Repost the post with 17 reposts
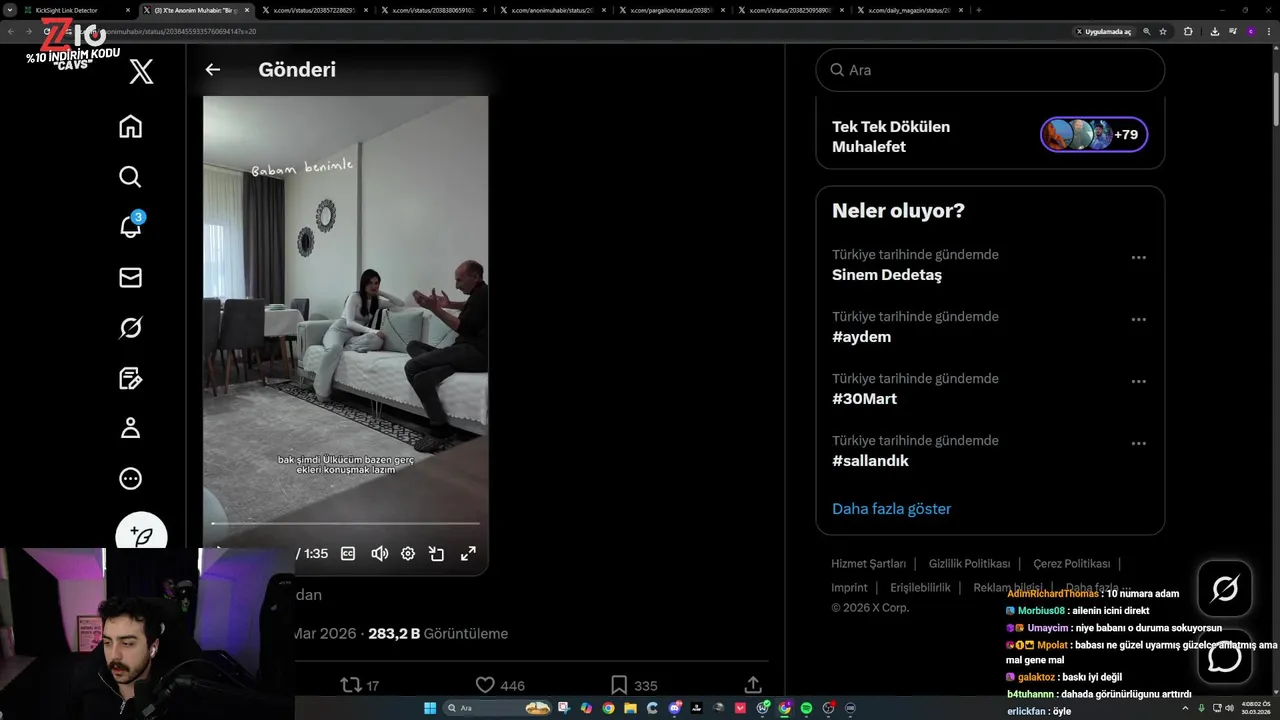Viewport: 1280px width, 720px height. click(359, 685)
